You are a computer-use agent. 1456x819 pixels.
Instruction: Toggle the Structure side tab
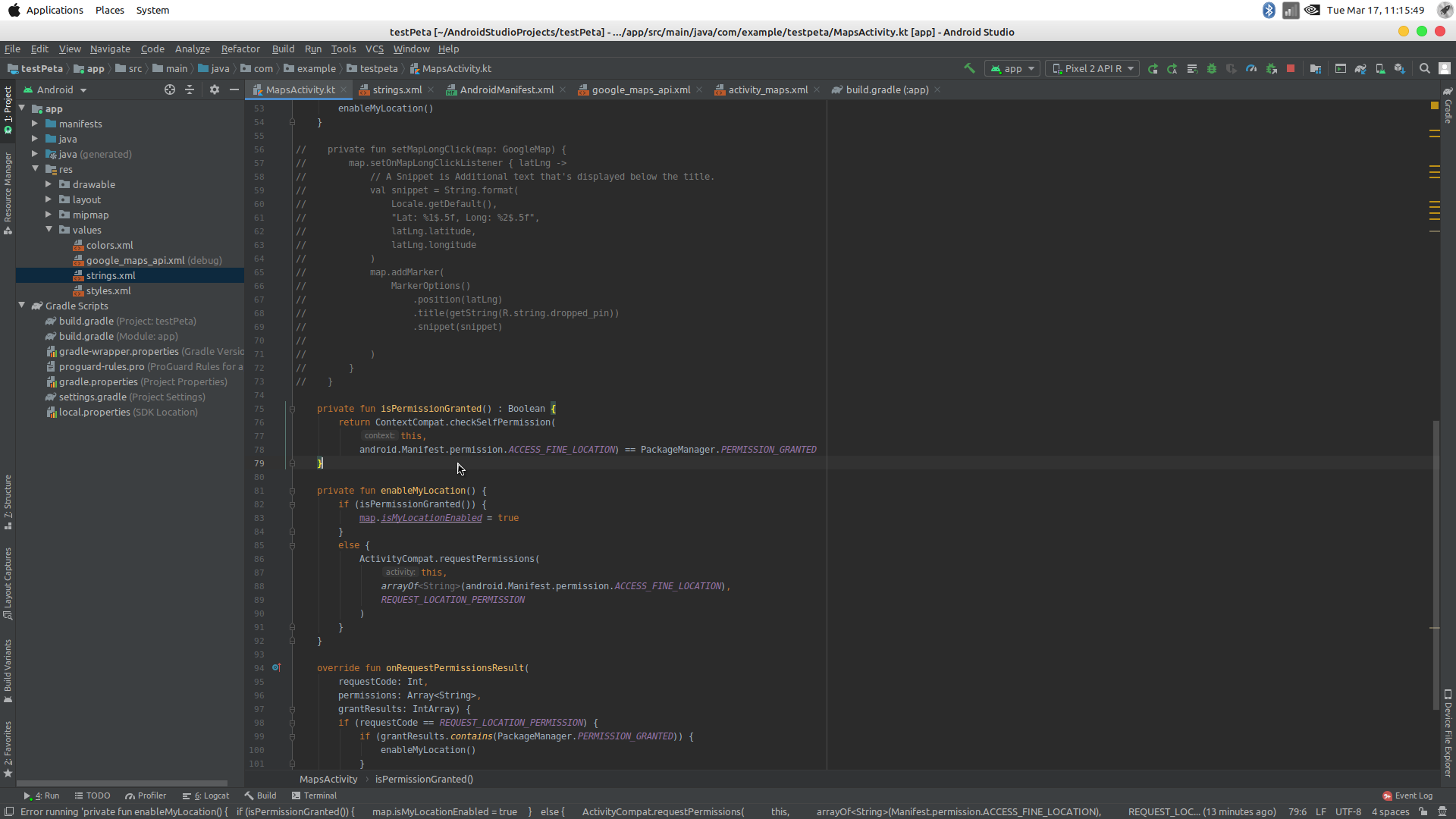click(x=8, y=502)
